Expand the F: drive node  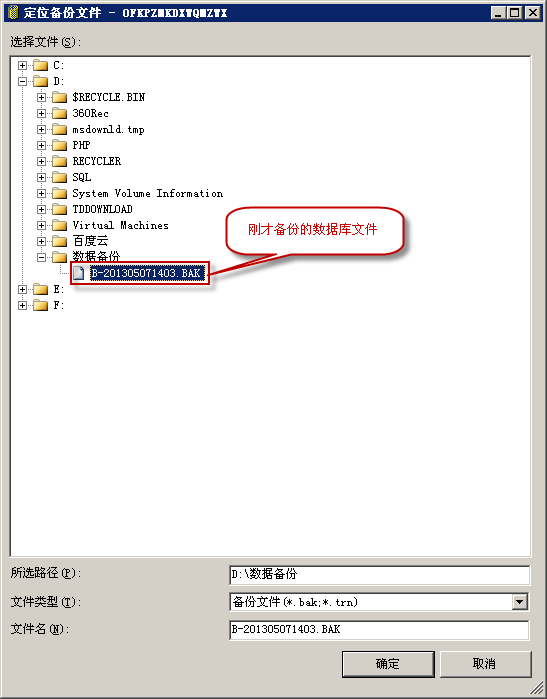pyautogui.click(x=22, y=305)
